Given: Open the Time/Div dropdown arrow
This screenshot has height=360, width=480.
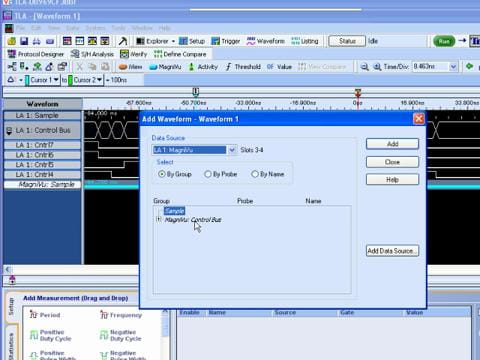Looking at the screenshot, I should click(453, 67).
